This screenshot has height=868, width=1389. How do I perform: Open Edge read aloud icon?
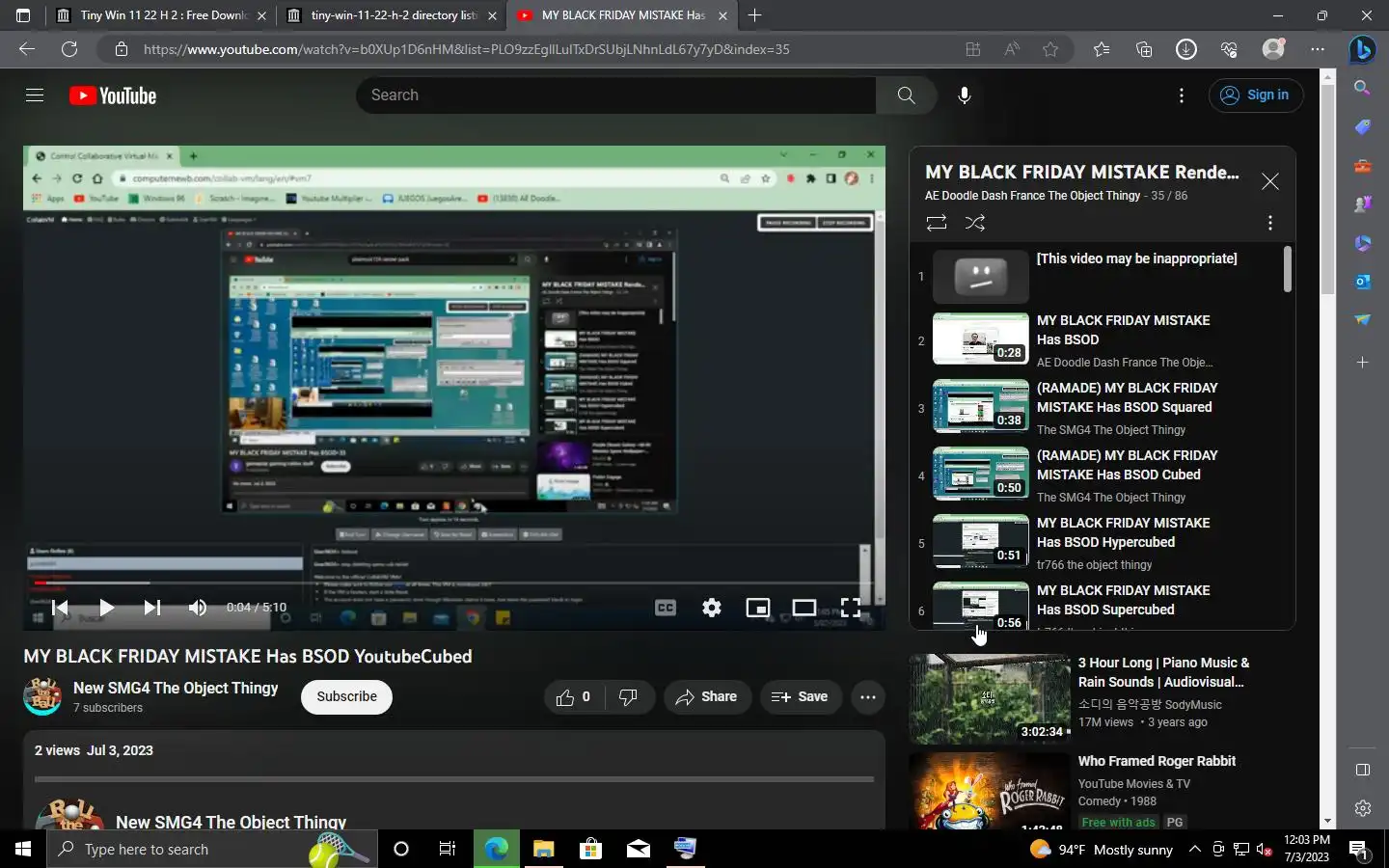1012,49
